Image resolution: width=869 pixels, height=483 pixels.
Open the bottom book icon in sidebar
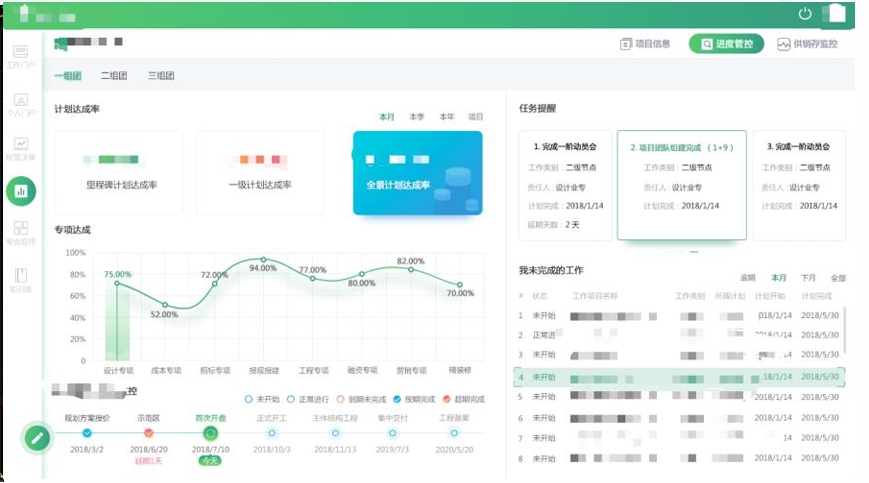pyautogui.click(x=21, y=278)
